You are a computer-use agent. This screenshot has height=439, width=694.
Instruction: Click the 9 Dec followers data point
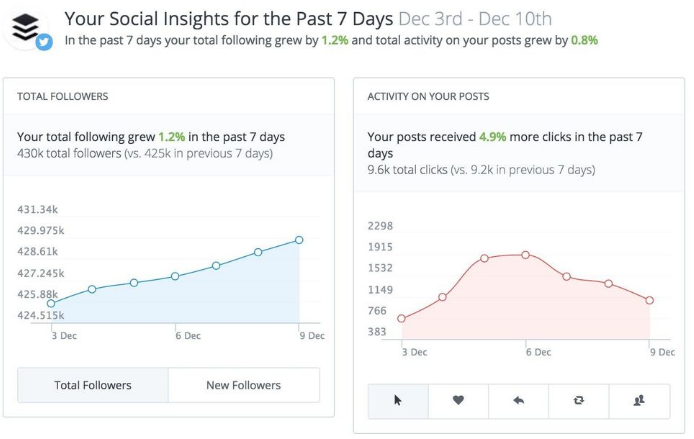tap(299, 240)
